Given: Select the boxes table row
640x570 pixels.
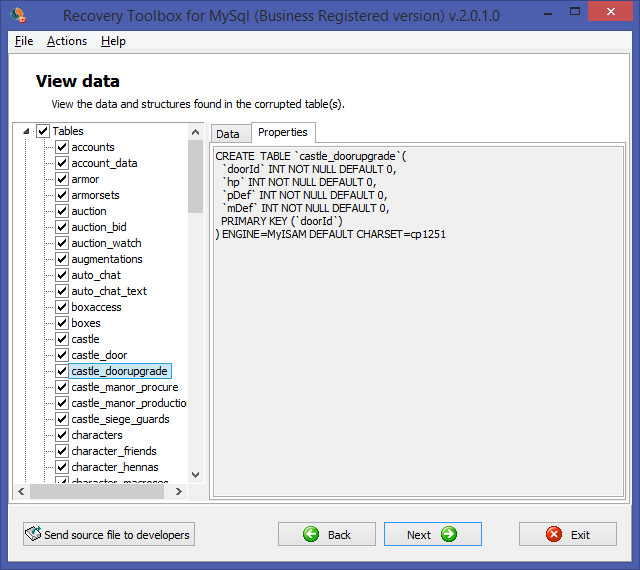Looking at the screenshot, I should tap(86, 323).
